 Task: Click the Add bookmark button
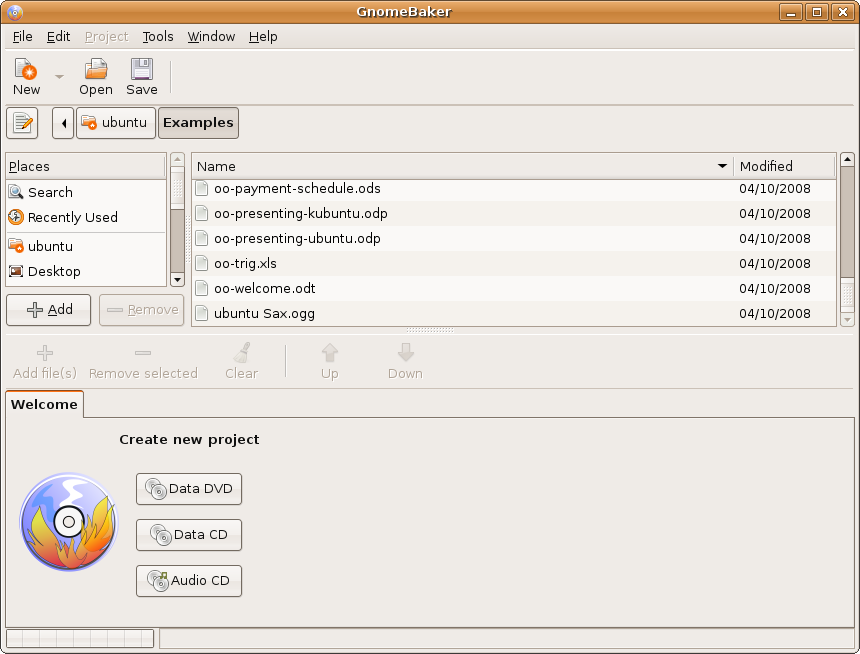pyautogui.click(x=48, y=310)
